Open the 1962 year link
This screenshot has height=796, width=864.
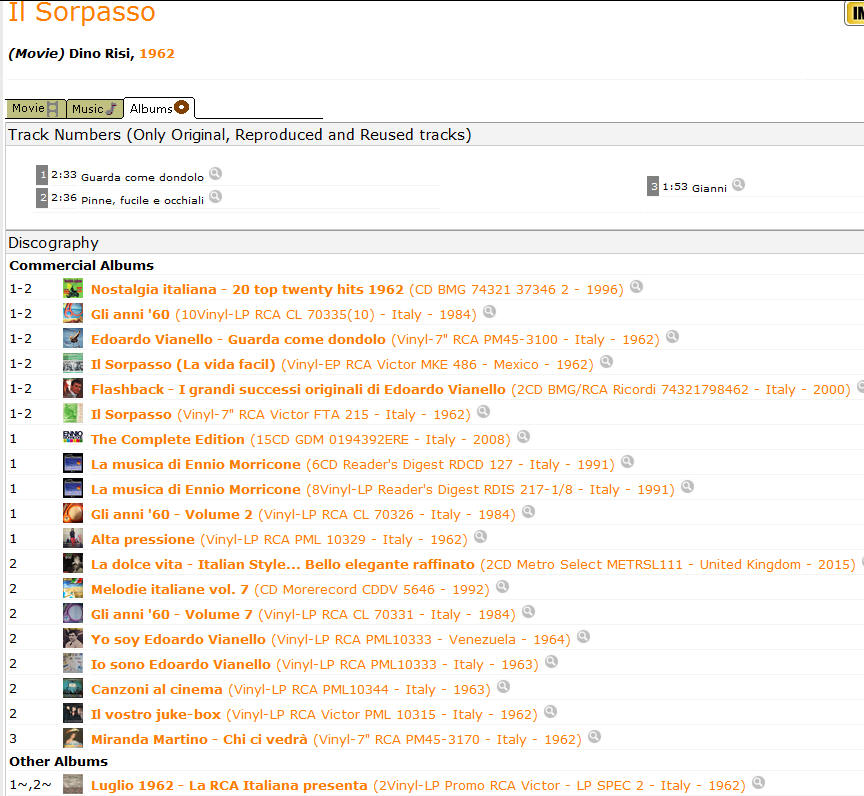[157, 53]
